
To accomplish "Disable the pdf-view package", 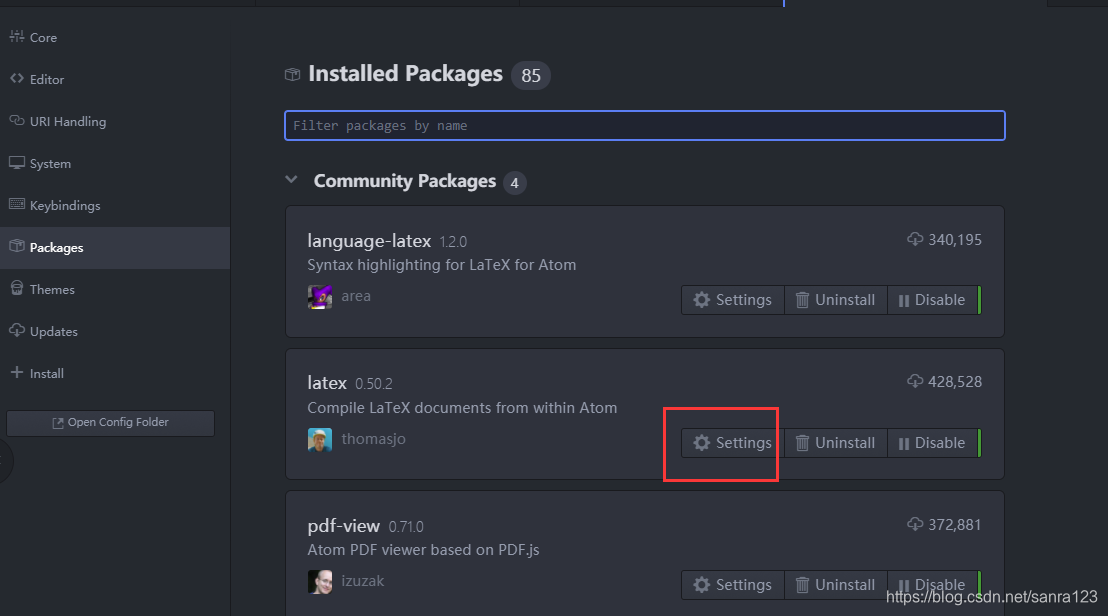I will 933,585.
